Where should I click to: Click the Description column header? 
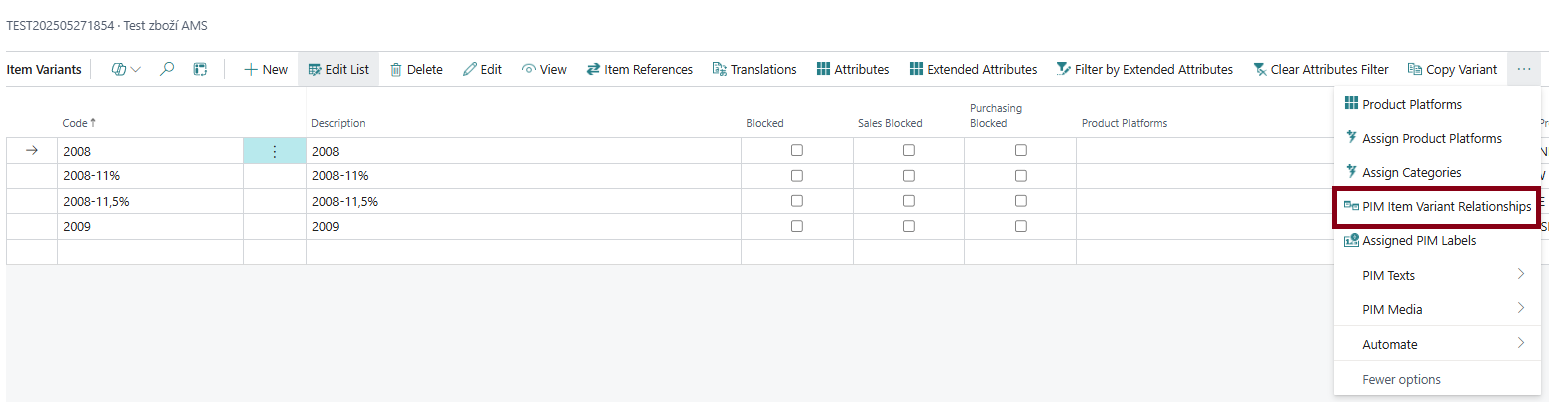click(338, 123)
